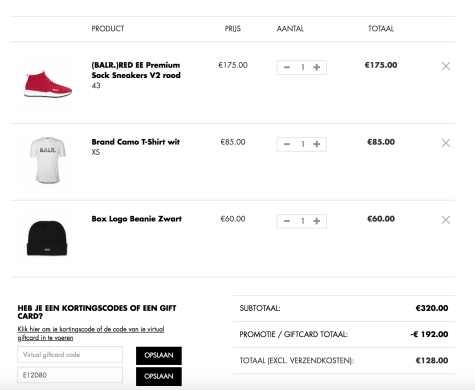Screen dimensions: 475x390
Task: Decrease quantity of red Sock Sneakers
Action: coord(287,67)
